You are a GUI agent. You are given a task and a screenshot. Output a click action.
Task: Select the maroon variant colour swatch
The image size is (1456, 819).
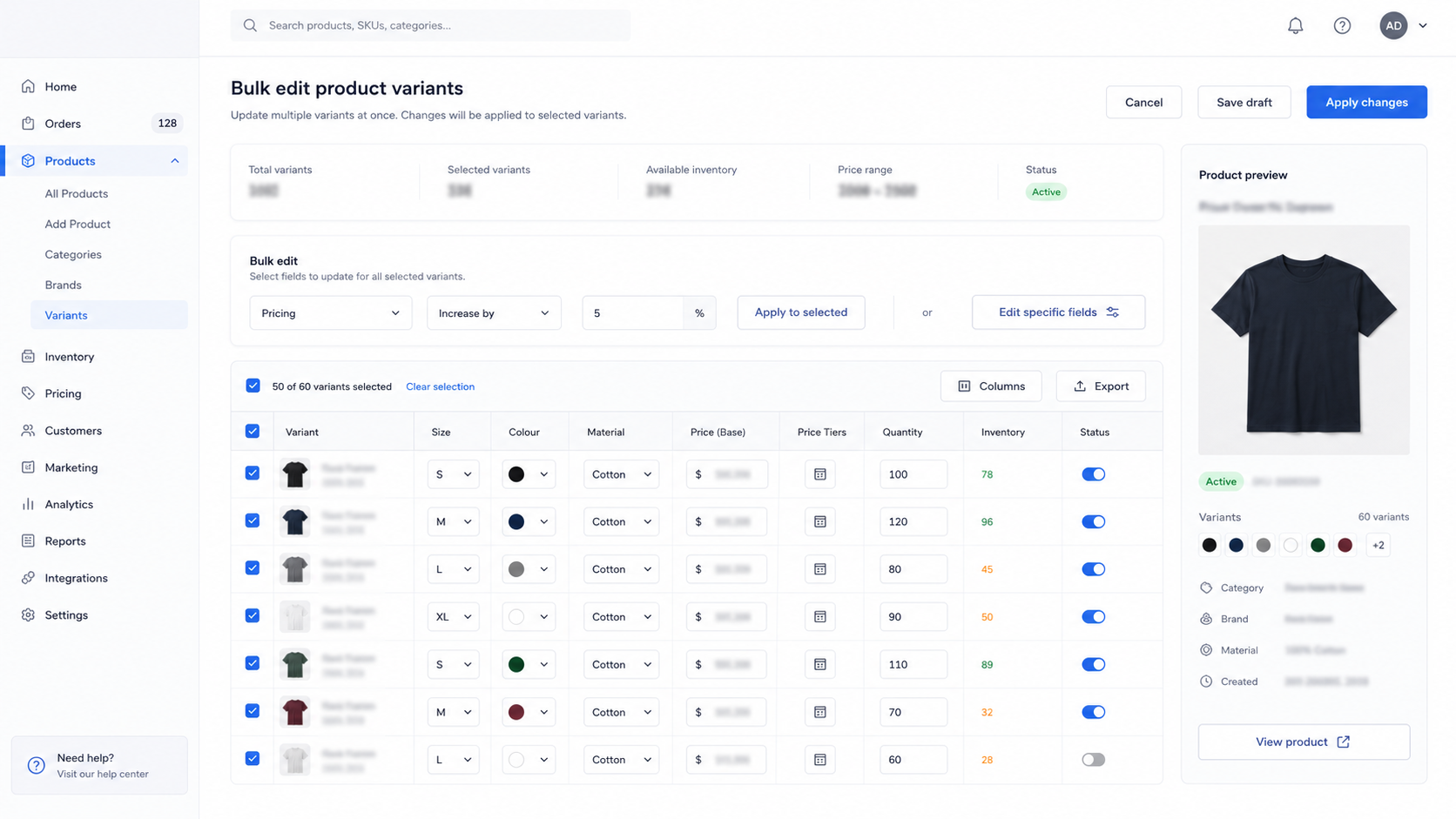(1345, 545)
